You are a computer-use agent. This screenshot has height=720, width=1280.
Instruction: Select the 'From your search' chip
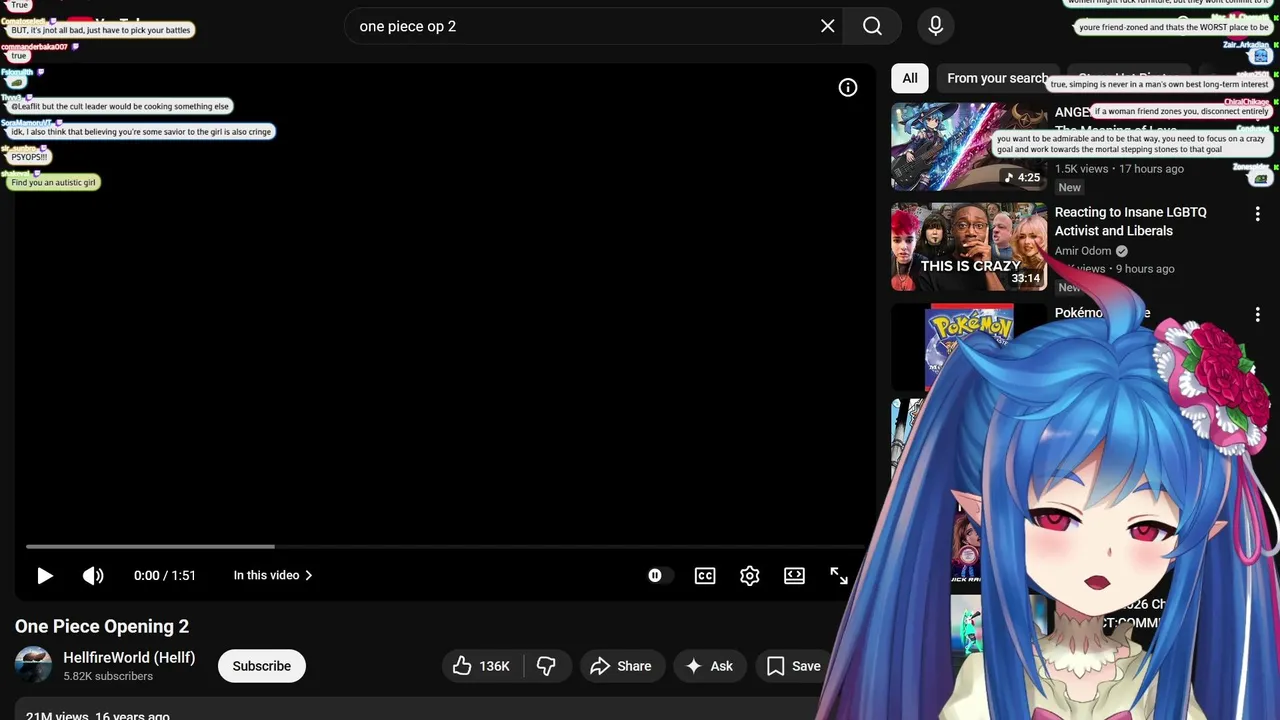[997, 78]
